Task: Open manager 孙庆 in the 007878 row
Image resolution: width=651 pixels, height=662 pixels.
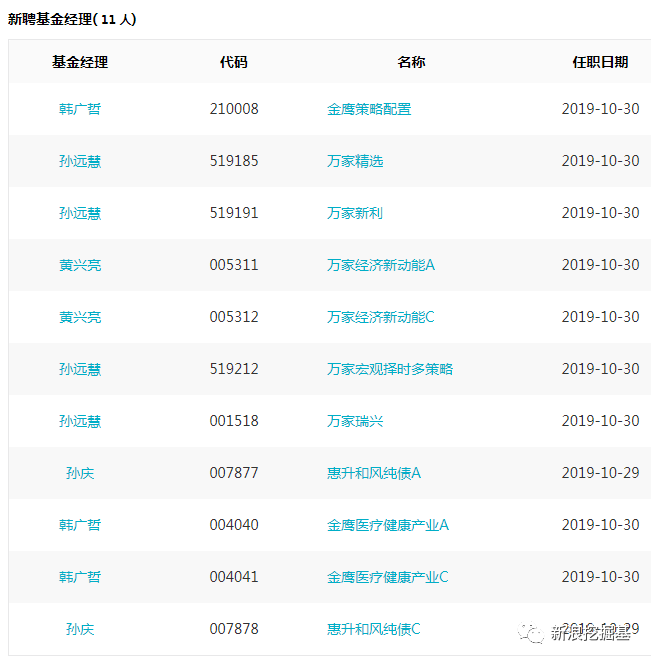Action: [x=80, y=629]
